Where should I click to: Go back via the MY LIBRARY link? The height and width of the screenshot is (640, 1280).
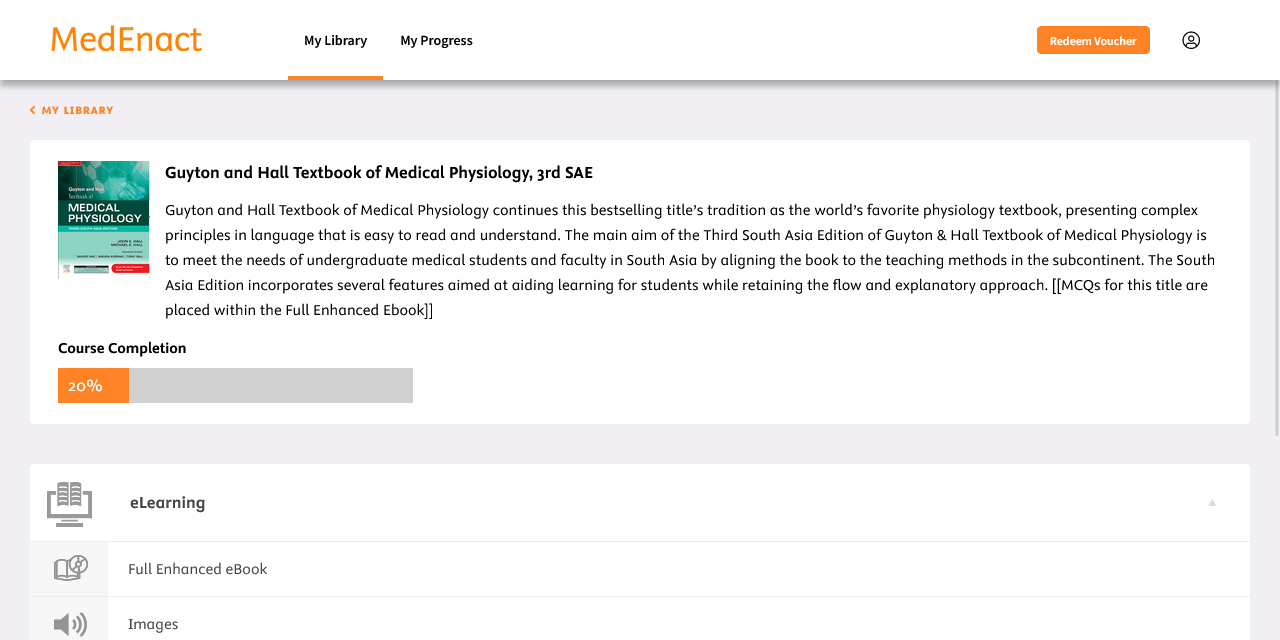[x=77, y=110]
